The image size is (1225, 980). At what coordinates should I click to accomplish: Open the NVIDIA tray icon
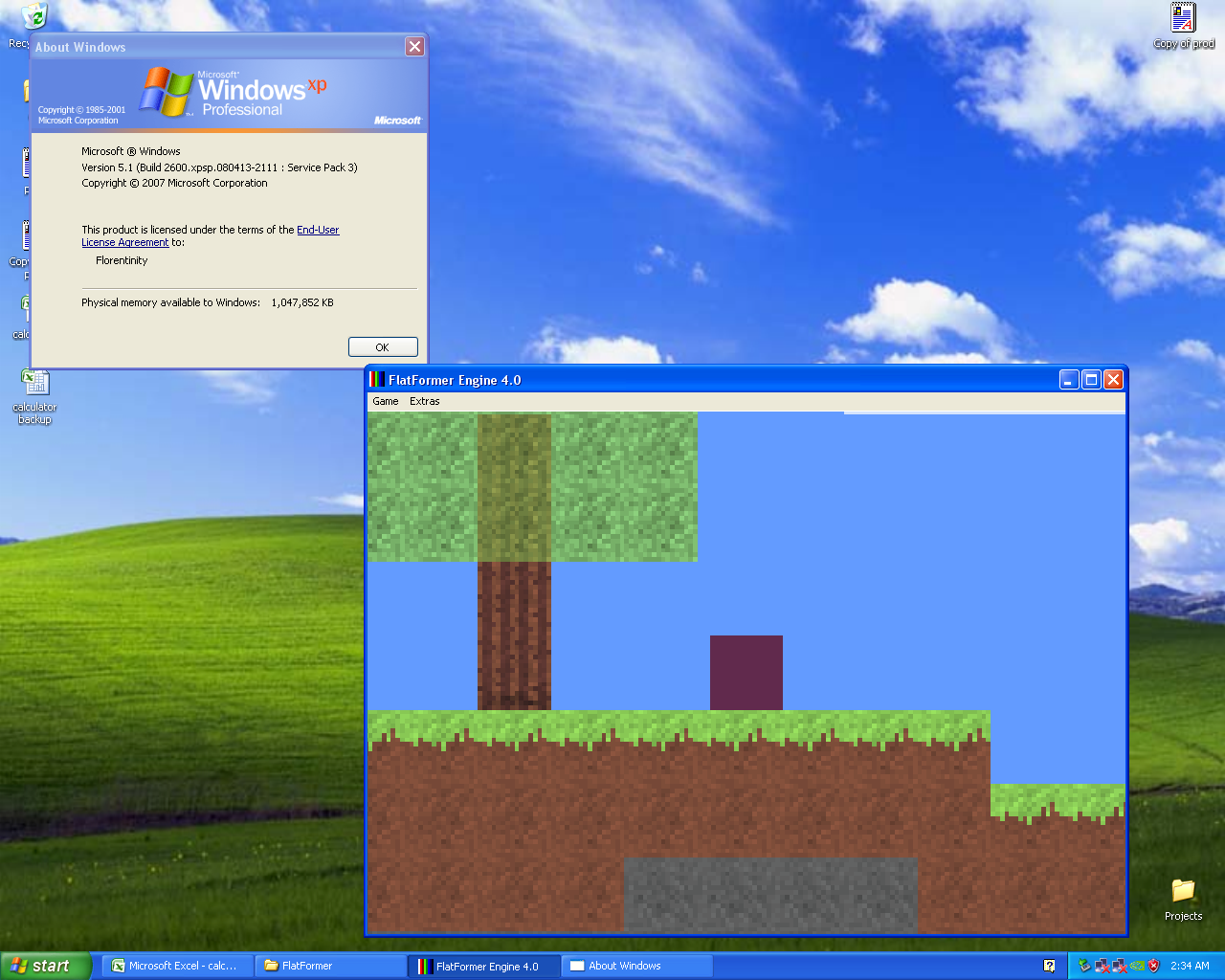pos(1137,966)
